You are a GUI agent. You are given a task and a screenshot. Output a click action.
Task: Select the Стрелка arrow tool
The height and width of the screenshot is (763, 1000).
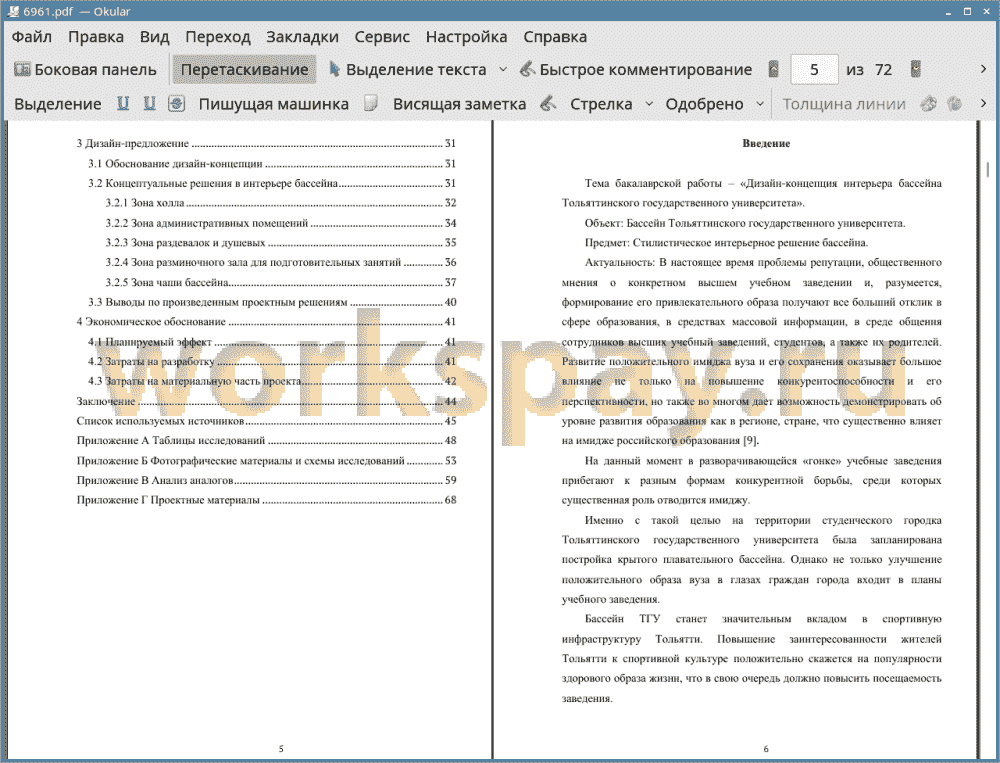[x=601, y=104]
